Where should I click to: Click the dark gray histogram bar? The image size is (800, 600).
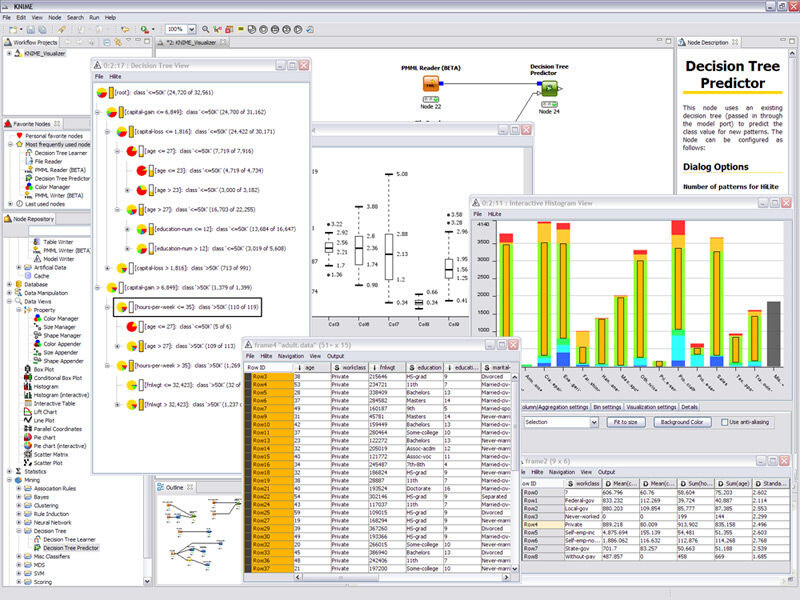pyautogui.click(x=774, y=334)
